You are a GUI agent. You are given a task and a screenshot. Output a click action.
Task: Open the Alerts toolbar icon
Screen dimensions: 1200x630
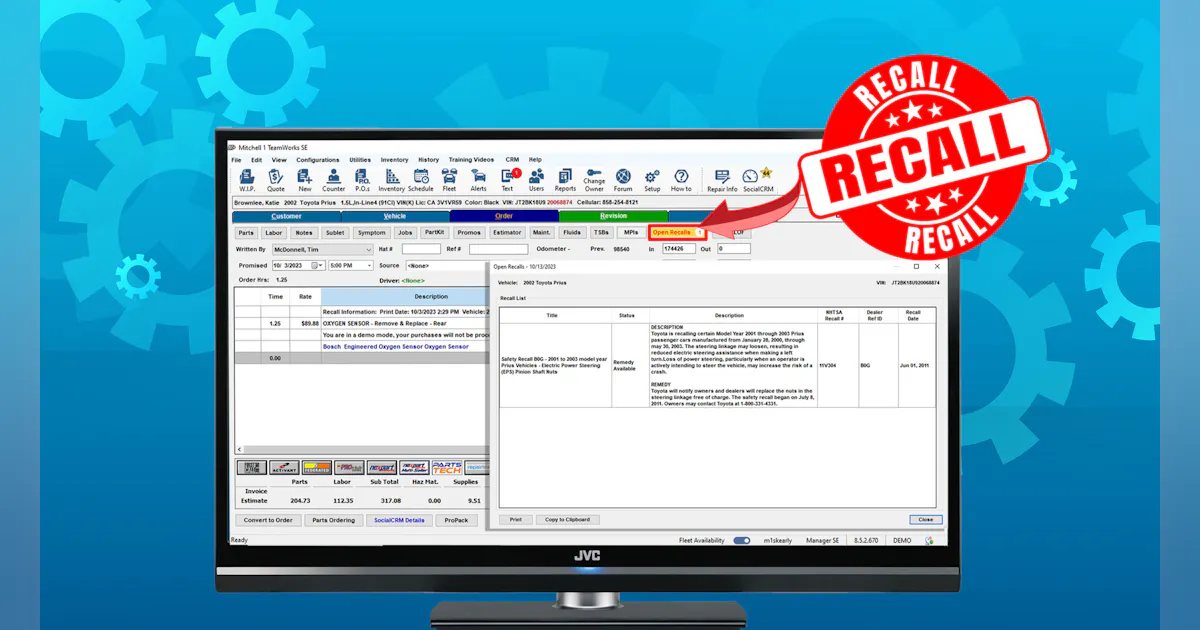(478, 180)
